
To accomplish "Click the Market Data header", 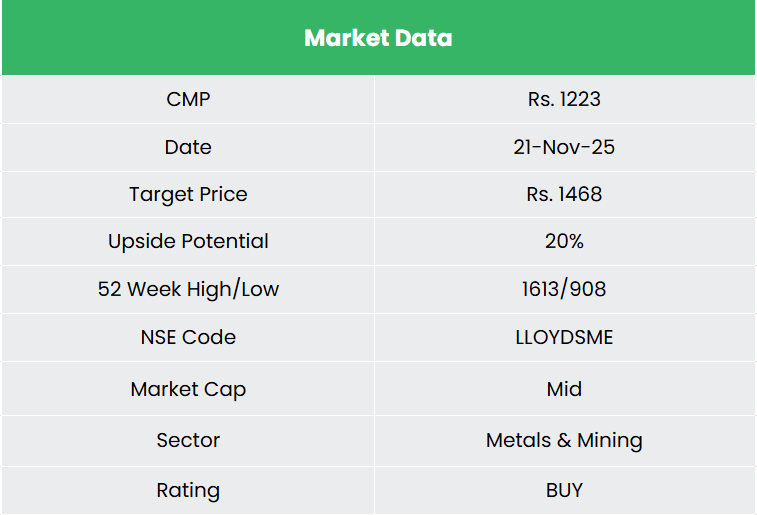I will click(x=378, y=38).
